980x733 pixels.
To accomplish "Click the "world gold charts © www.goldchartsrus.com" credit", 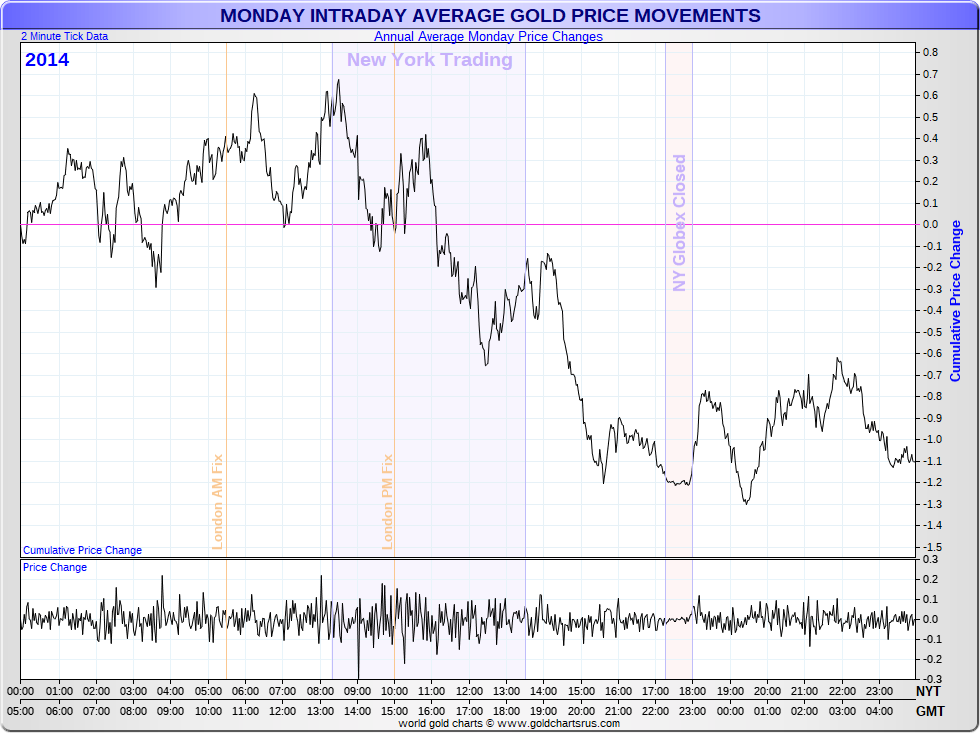I will 509,724.
